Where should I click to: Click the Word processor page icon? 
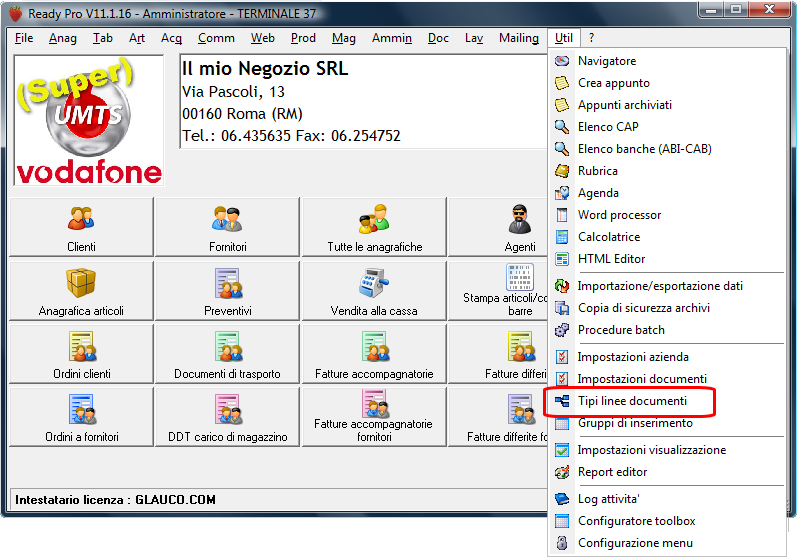(x=562, y=215)
